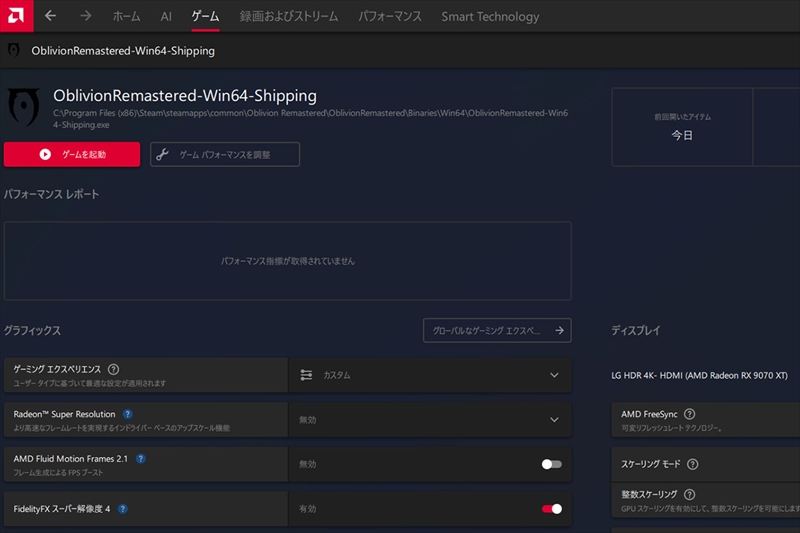Click the AMD logo icon
800x533 pixels.
[x=16, y=16]
